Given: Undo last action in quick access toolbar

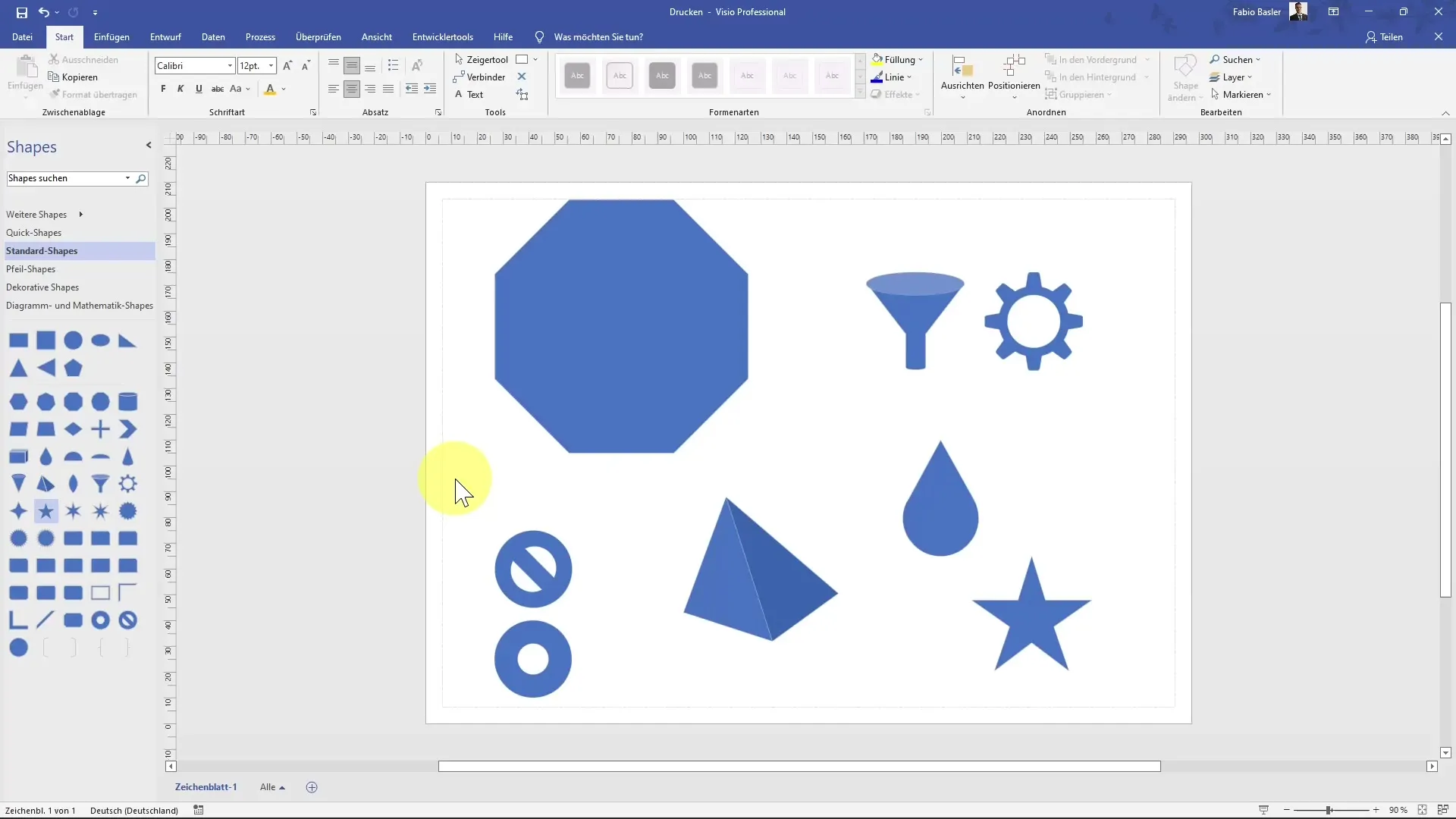Looking at the screenshot, I should click(x=44, y=12).
